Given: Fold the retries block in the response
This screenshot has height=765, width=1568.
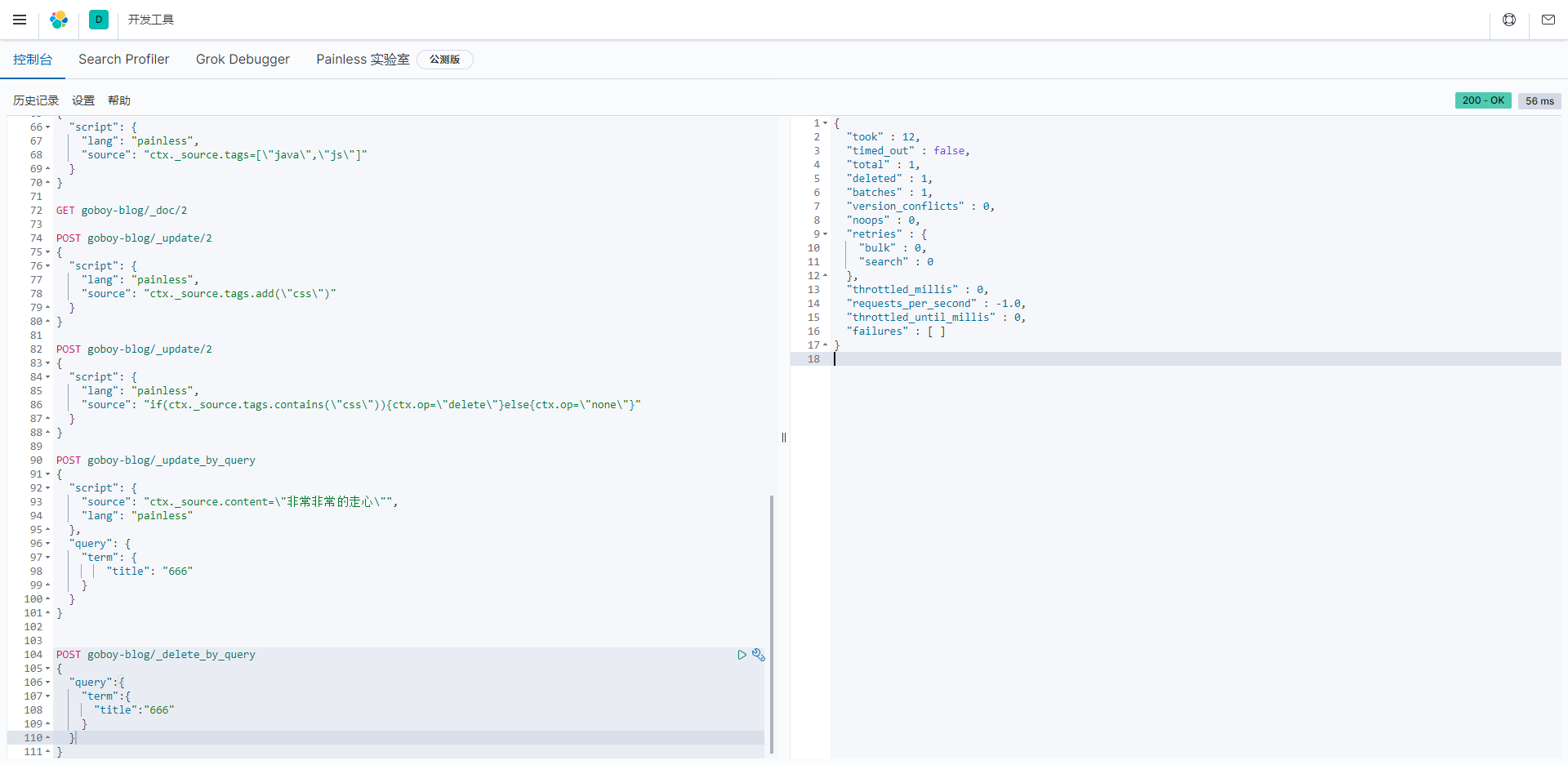Looking at the screenshot, I should (x=825, y=234).
